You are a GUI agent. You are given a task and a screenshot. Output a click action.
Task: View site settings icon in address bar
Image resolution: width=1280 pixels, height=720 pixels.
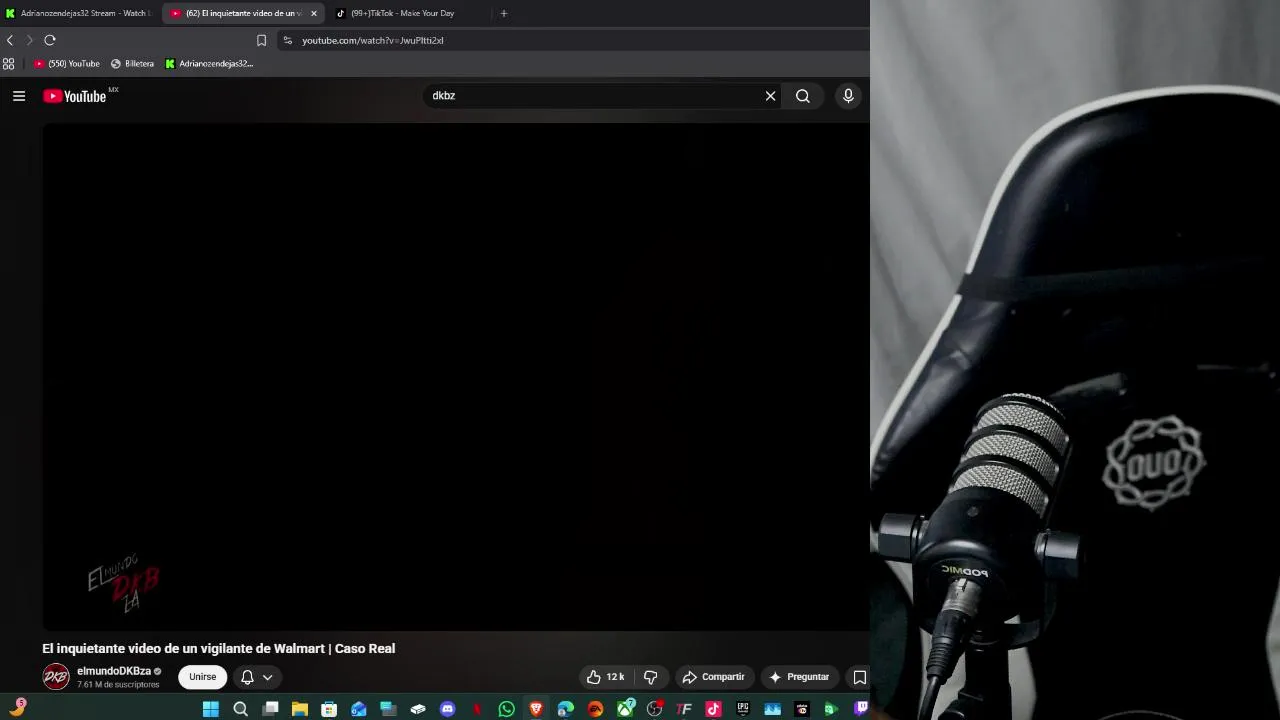tap(288, 40)
